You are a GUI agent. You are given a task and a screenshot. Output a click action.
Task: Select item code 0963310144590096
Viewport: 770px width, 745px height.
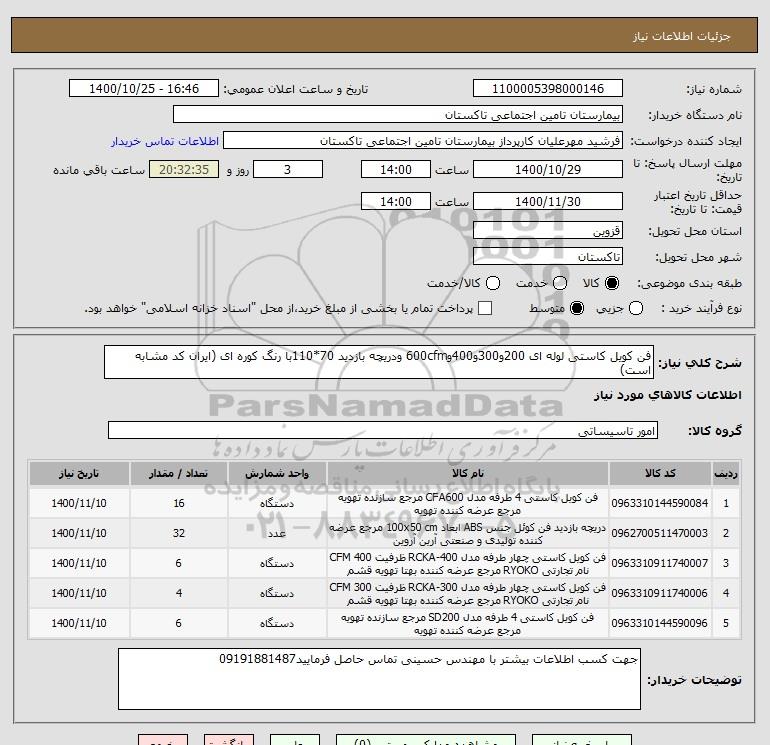tap(660, 623)
